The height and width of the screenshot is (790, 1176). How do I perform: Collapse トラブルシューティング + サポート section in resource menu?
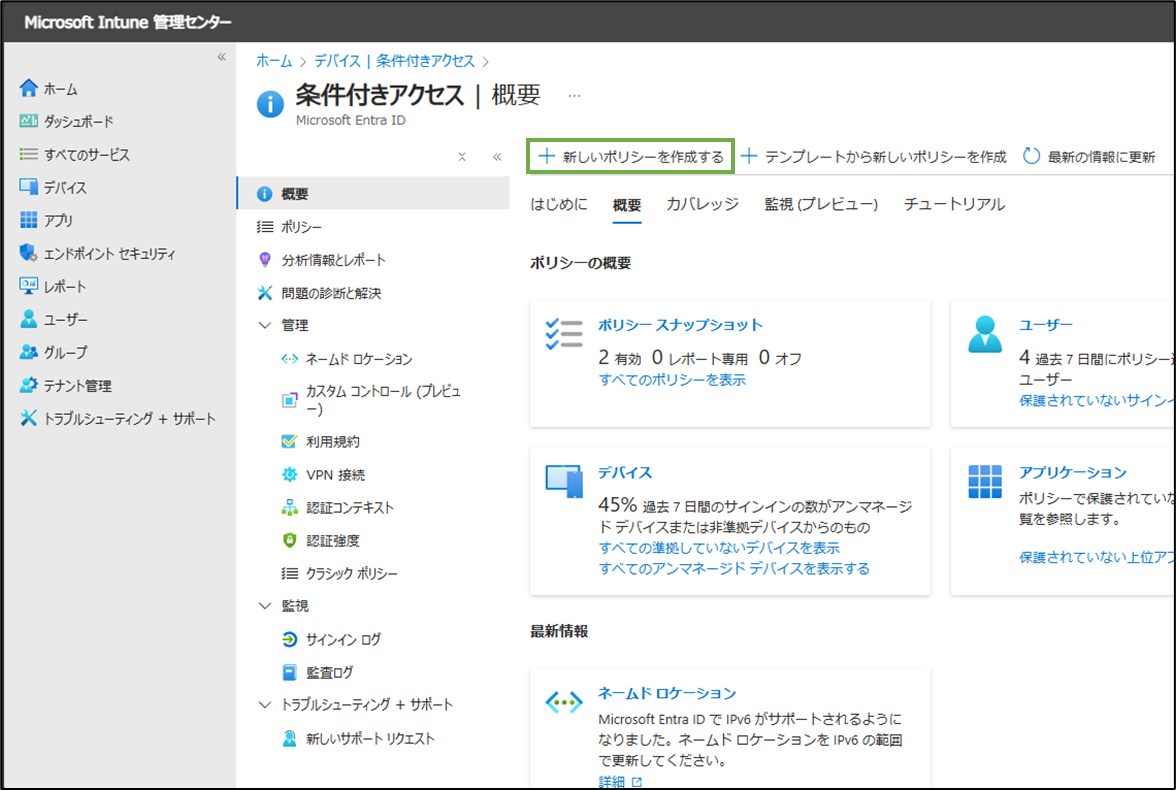(265, 704)
